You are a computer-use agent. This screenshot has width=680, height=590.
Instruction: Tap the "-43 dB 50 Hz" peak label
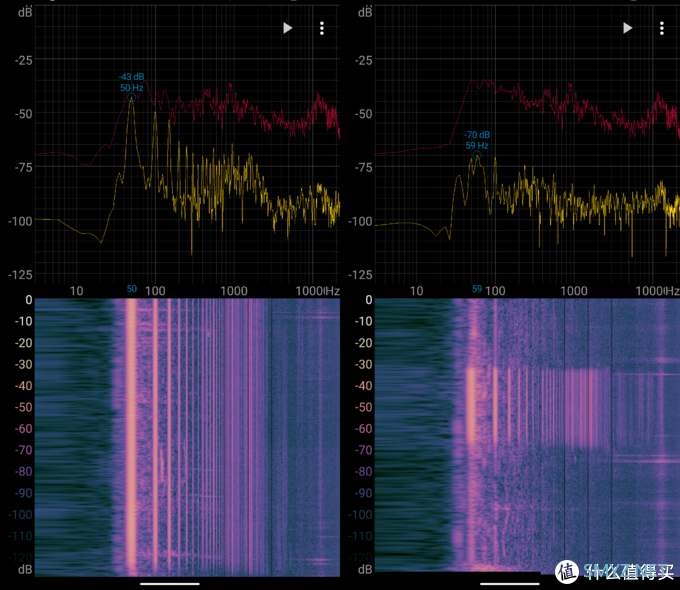pyautogui.click(x=131, y=82)
